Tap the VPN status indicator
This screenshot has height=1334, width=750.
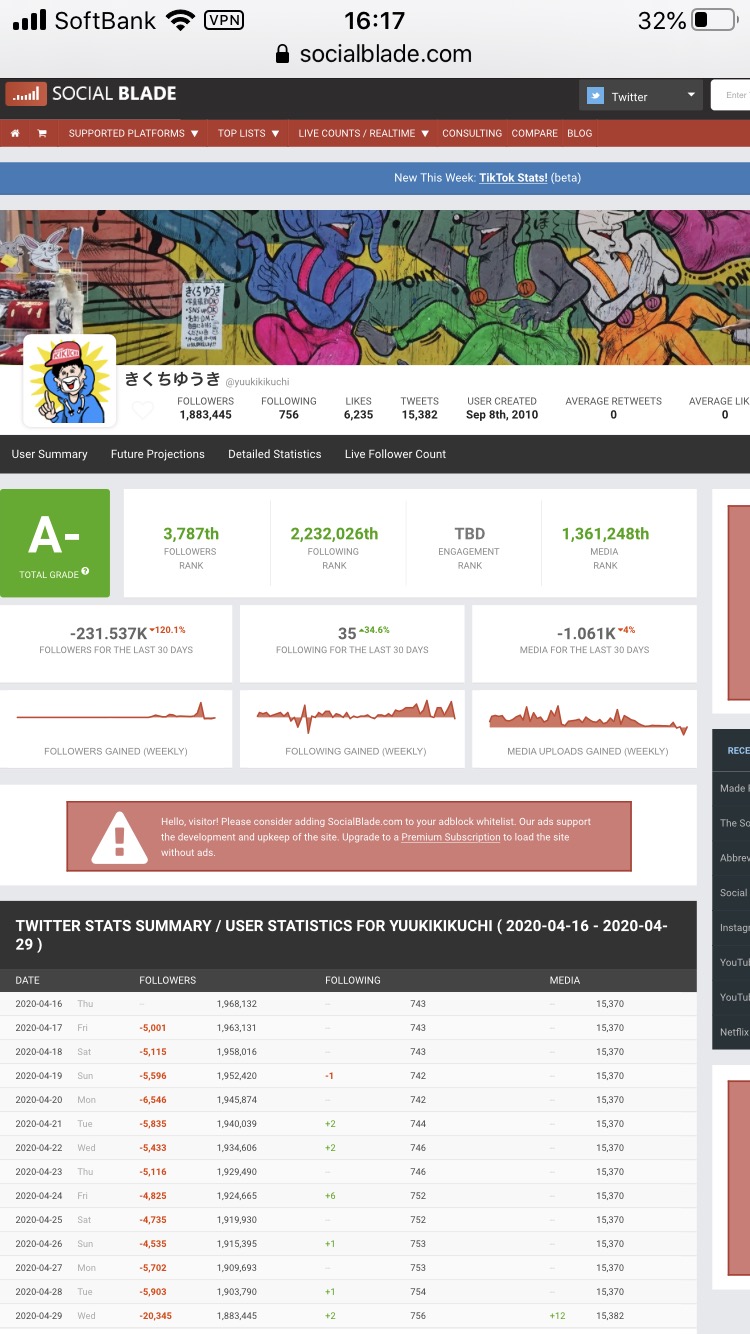pos(223,20)
